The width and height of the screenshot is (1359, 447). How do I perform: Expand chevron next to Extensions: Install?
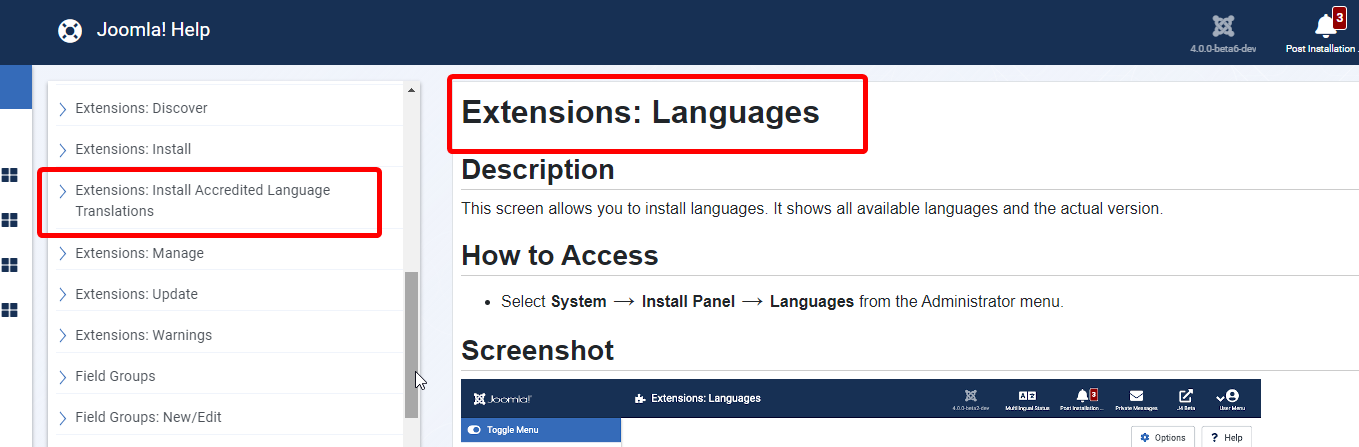click(63, 150)
